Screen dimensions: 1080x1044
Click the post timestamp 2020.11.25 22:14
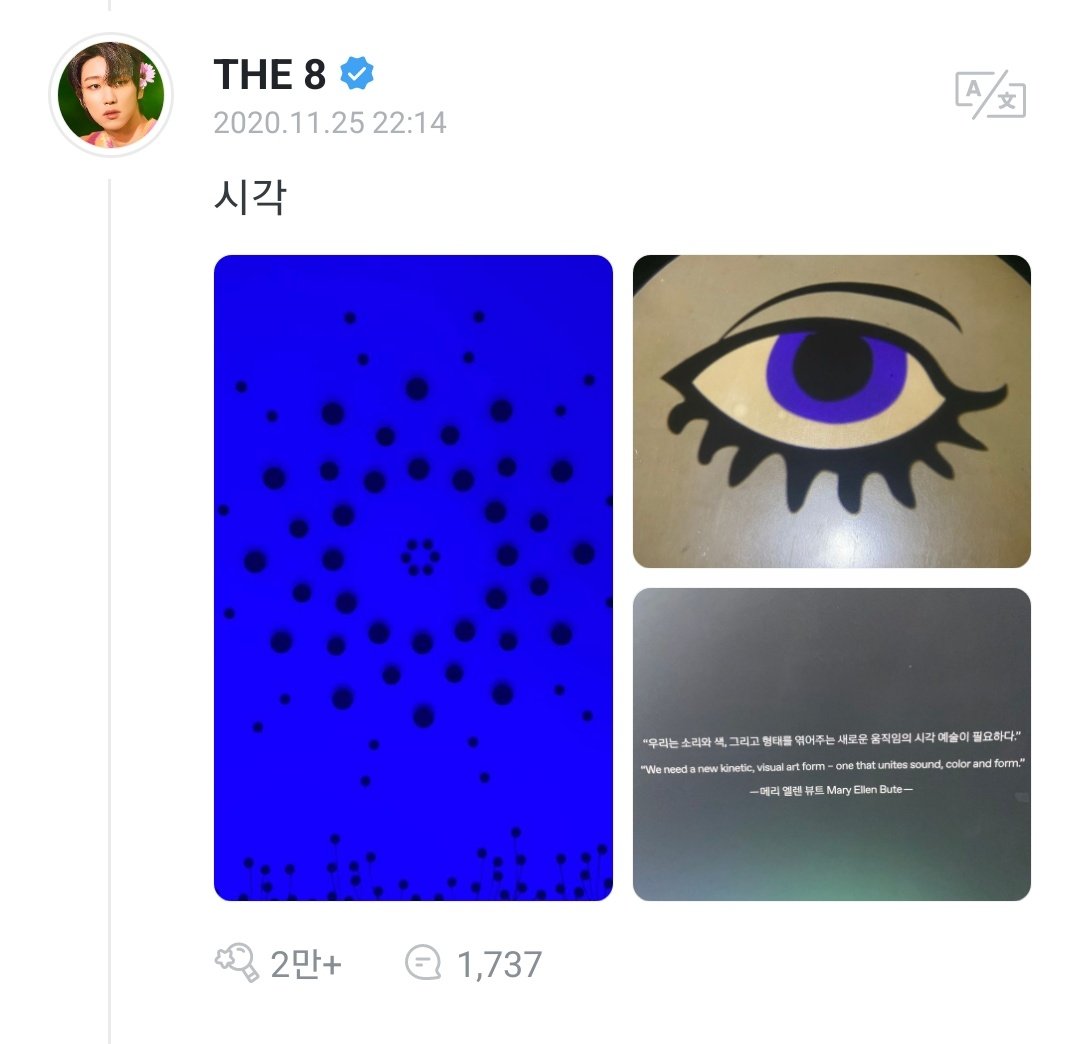(x=330, y=123)
